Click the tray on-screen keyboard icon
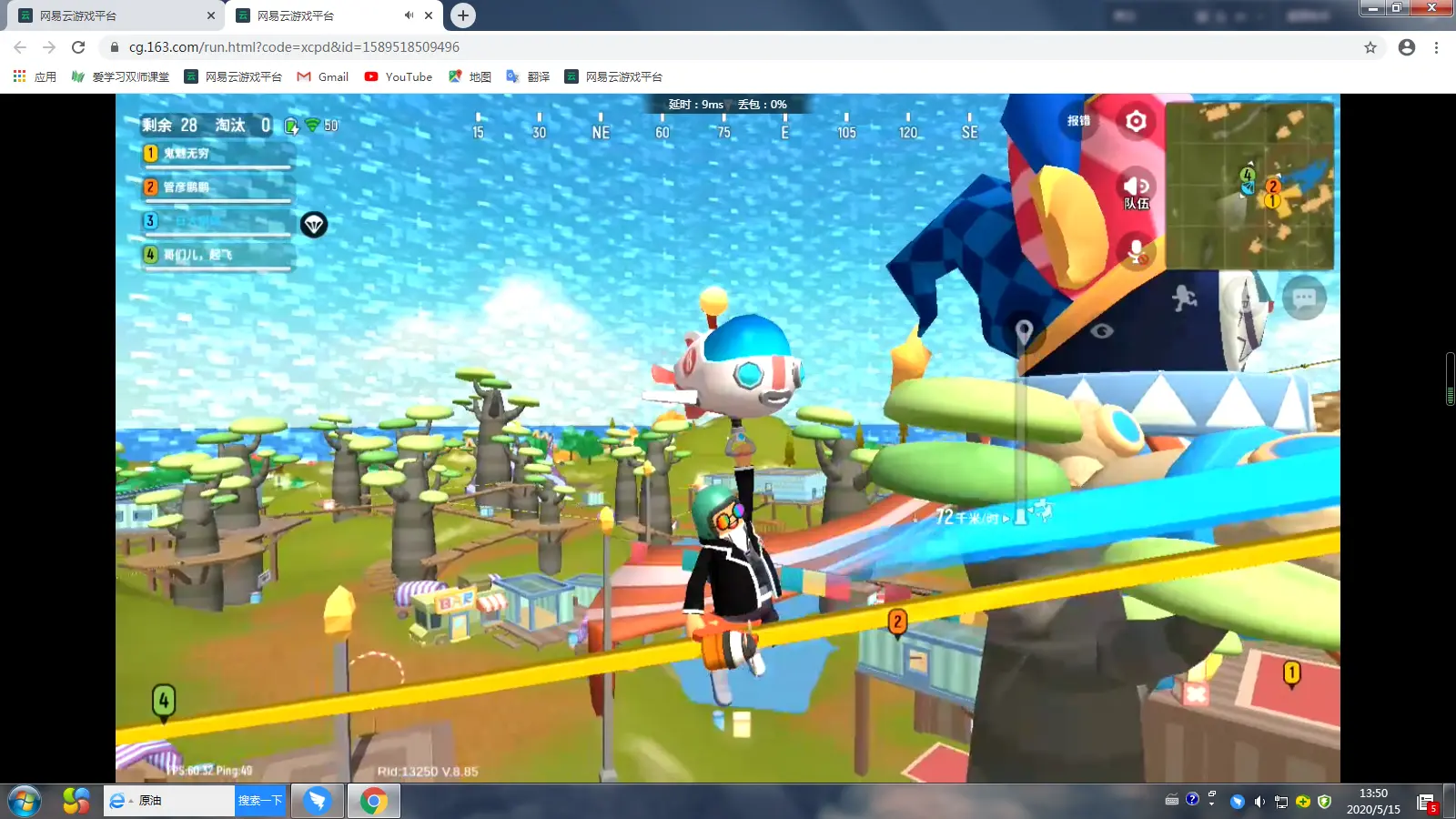This screenshot has height=819, width=1456. coord(1172,800)
